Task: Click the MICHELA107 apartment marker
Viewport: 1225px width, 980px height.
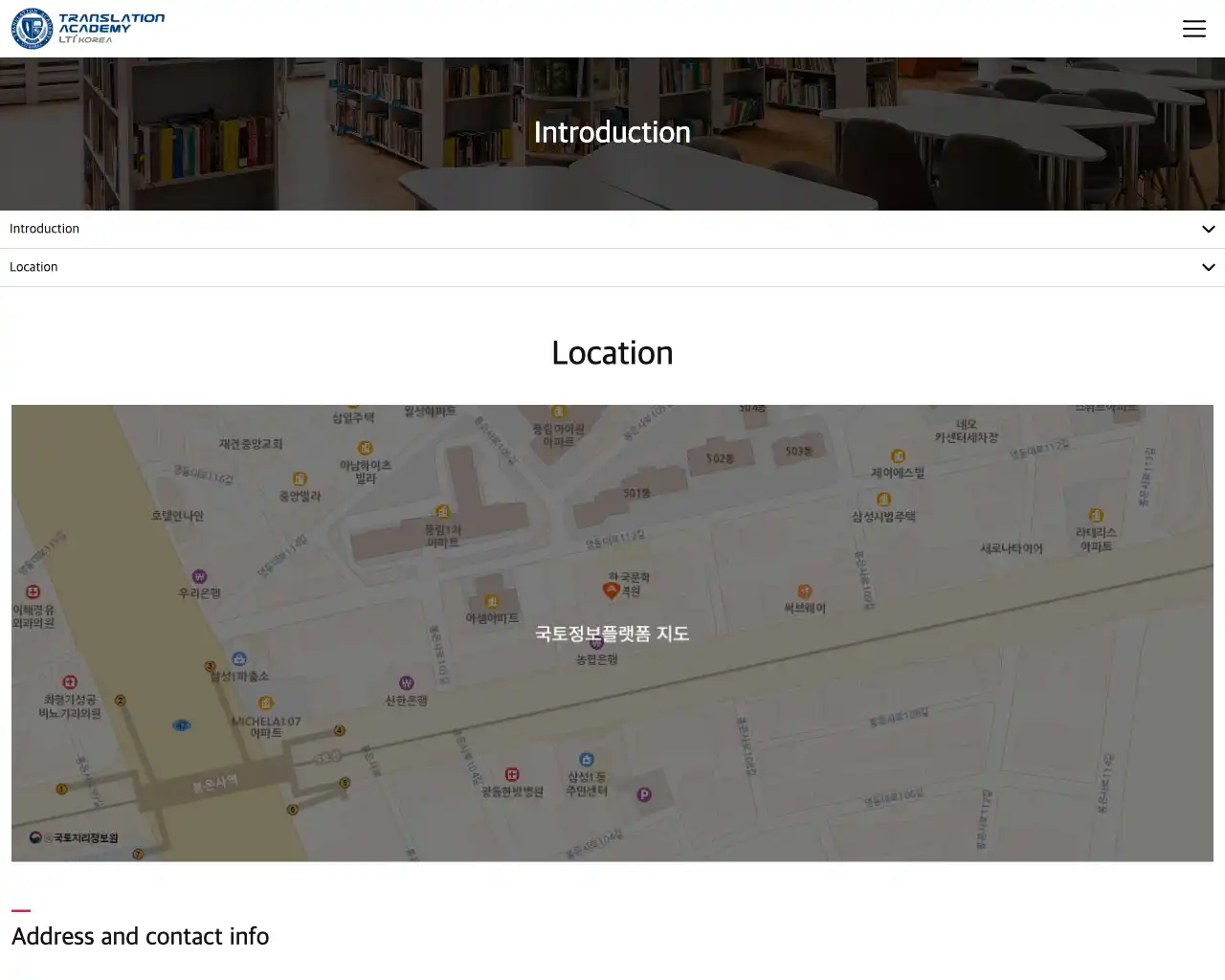Action: coord(265,704)
